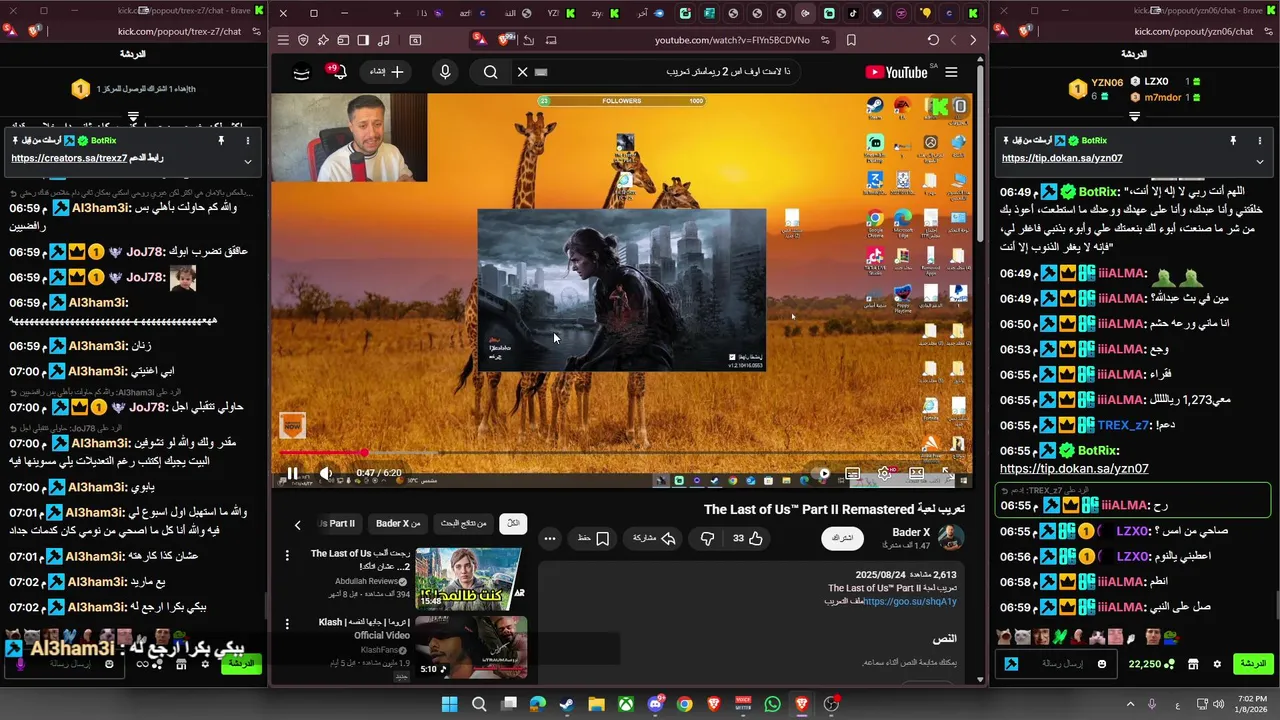1280x720 pixels.
Task: Toggle subtitles on the YouTube player
Action: coord(853,474)
